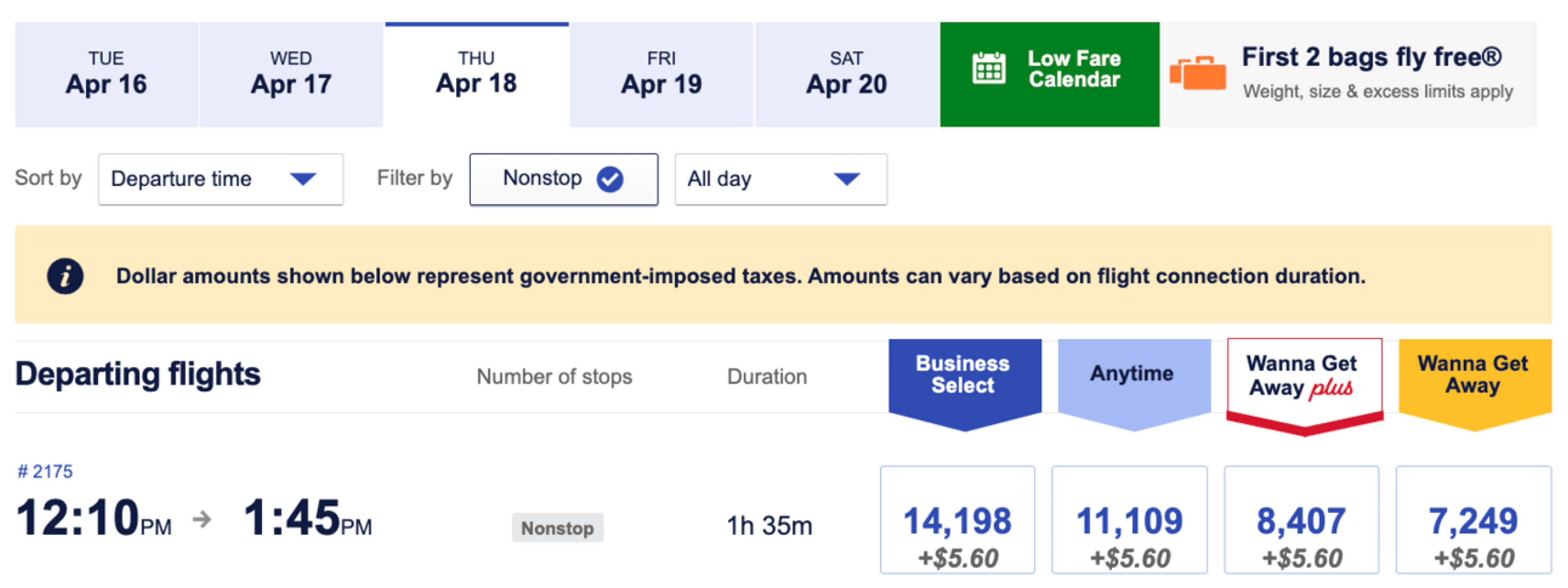The image size is (1568, 588).
Task: Click the Nonstop badge on flight 2175
Action: pos(557,528)
